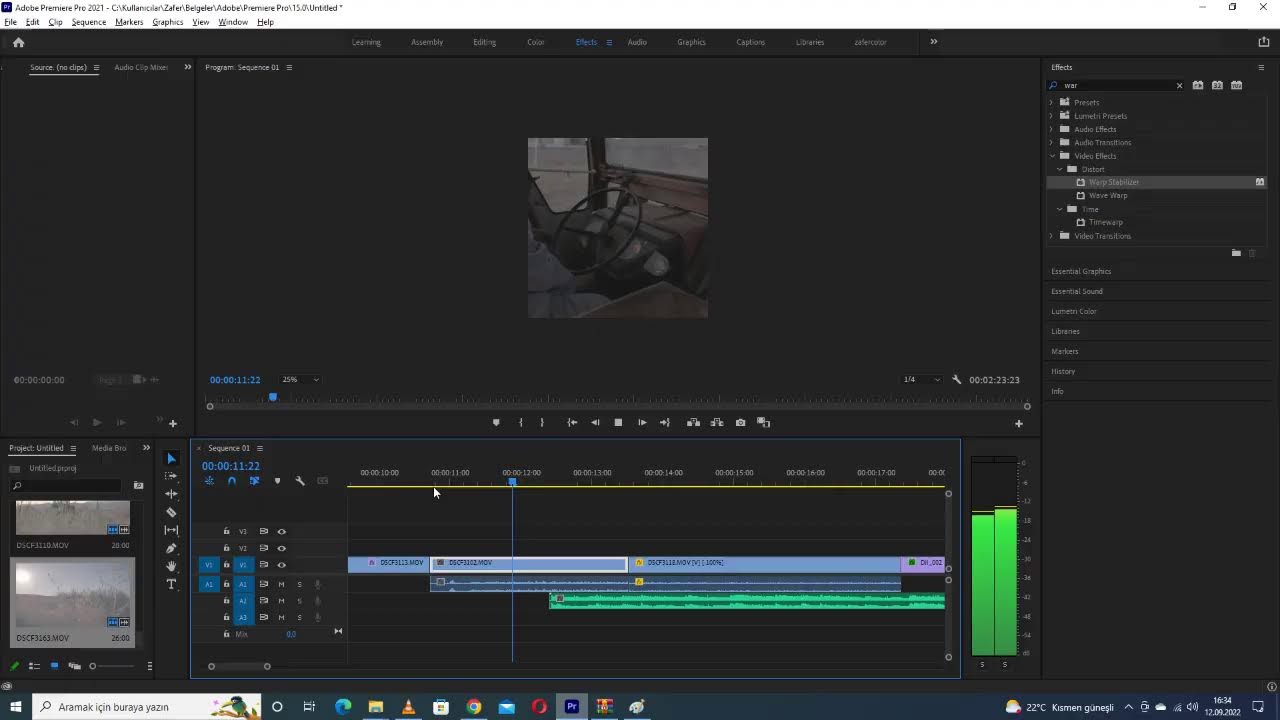Open the Media Browser panel tab
Viewport: 1280px width, 720px height.
coord(109,448)
